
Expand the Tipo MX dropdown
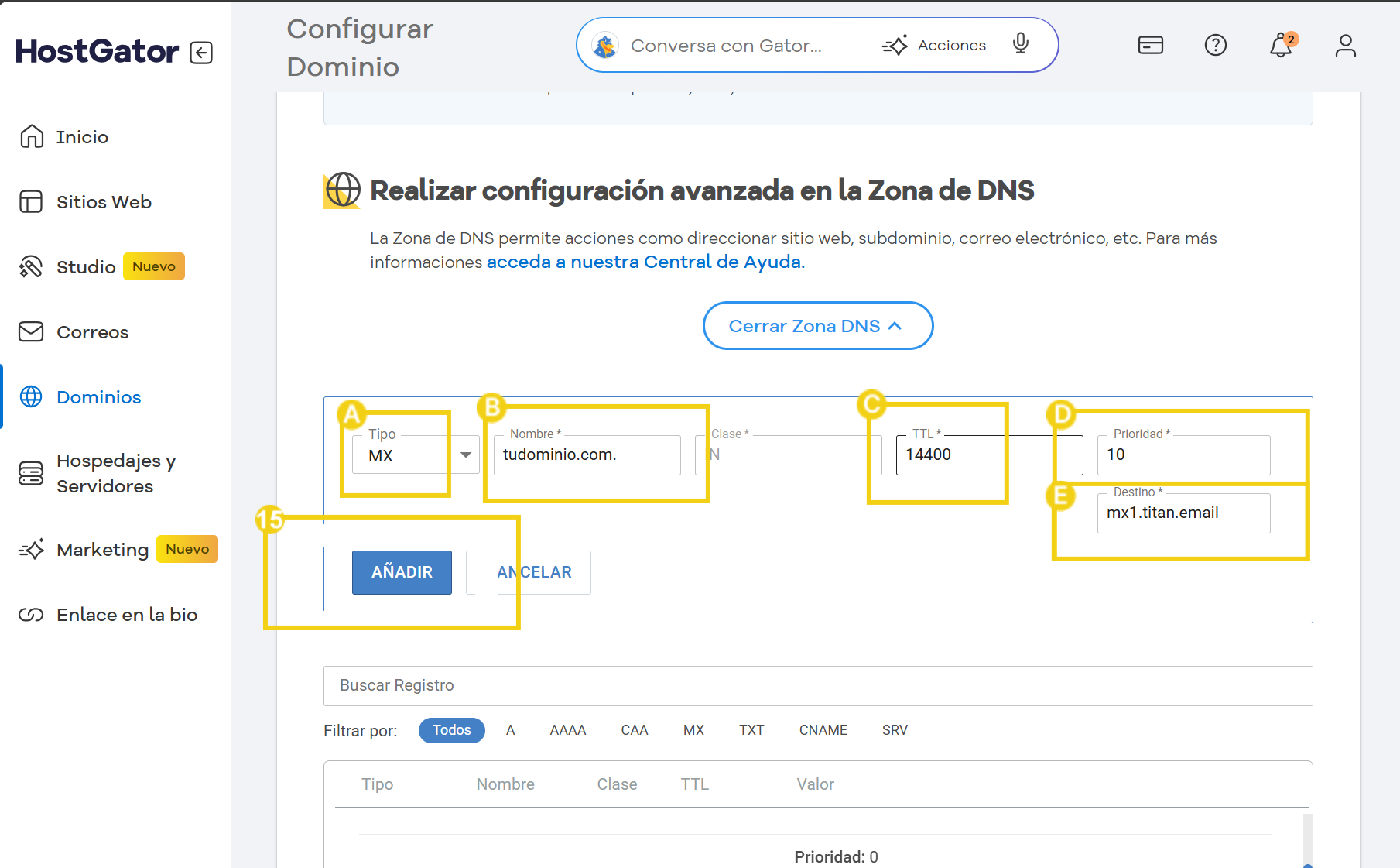tap(465, 455)
